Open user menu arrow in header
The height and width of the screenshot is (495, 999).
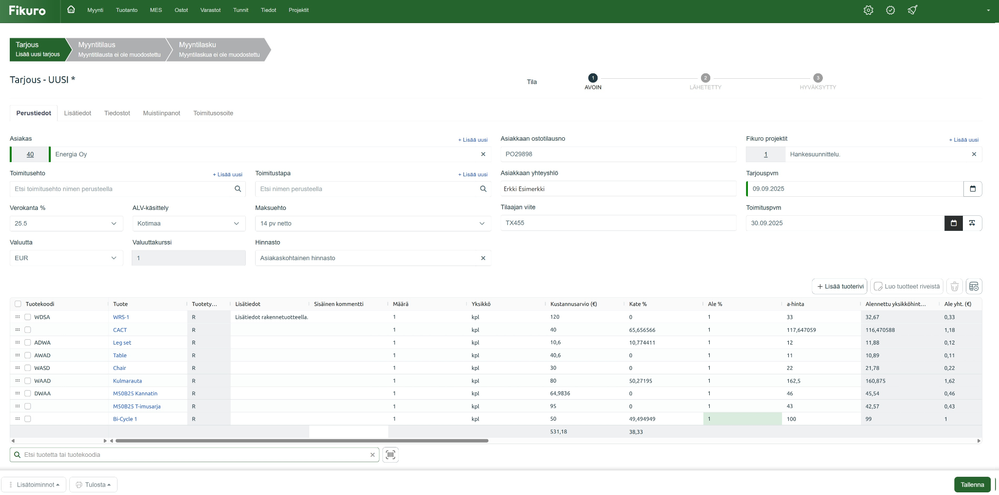point(989,10)
